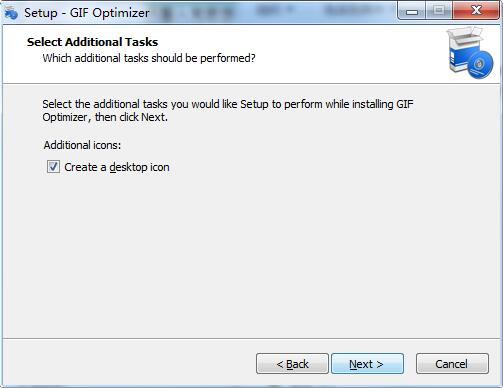Screen dimensions: 503x388
Task: Click the footer area left of the Back button
Action: point(127,363)
